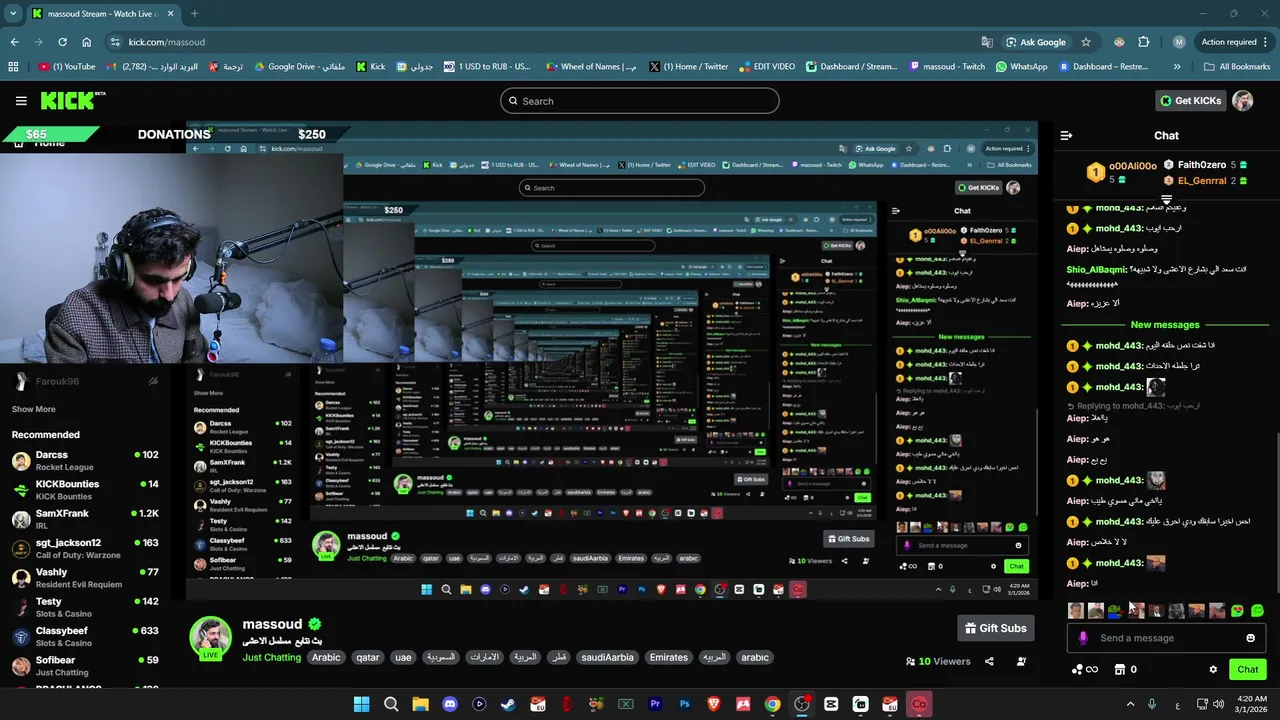Open CapCut from the taskbar

click(831, 704)
